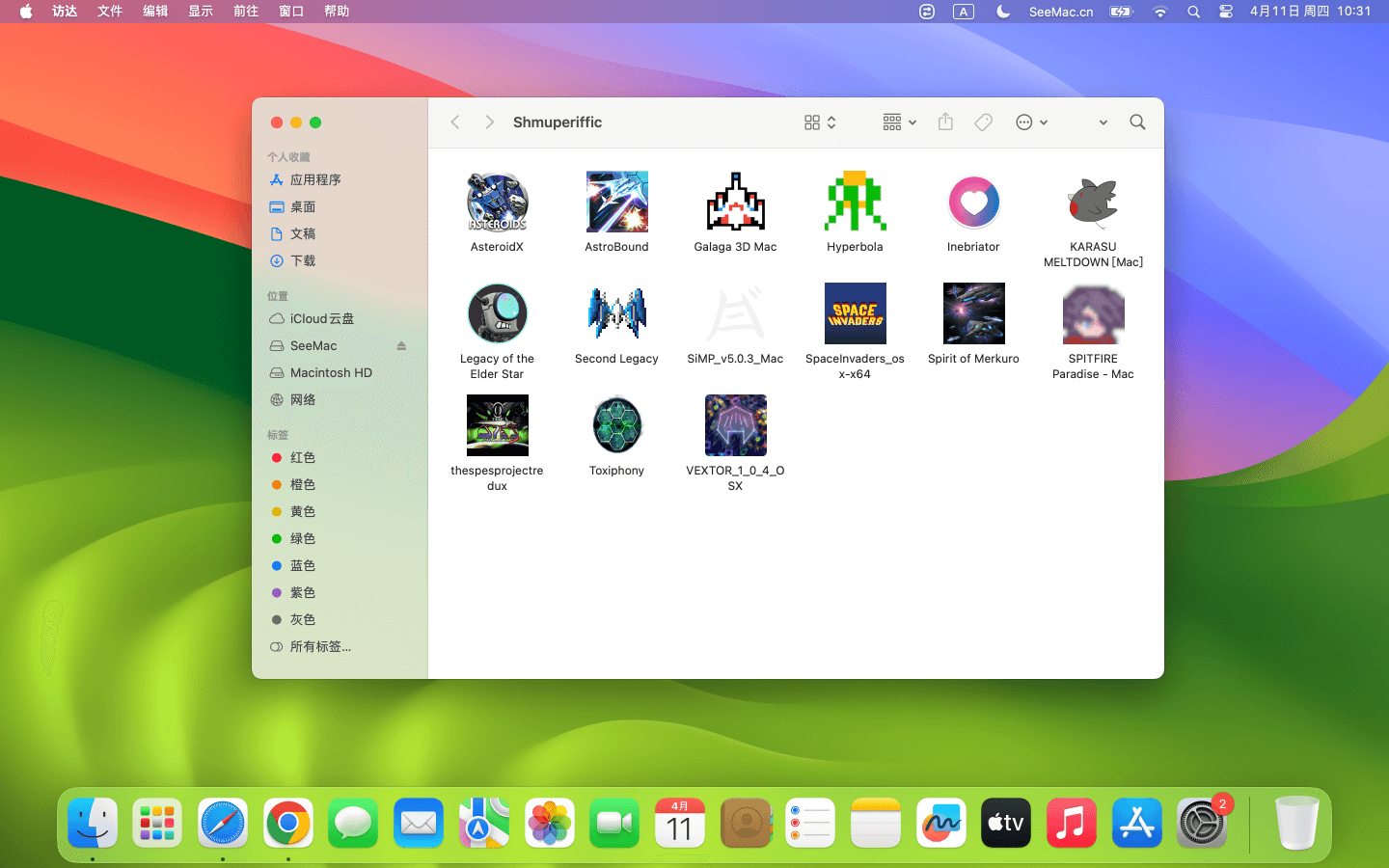Viewport: 1389px width, 868px height.
Task: Open 所有标签… in the sidebar
Action: (320, 647)
